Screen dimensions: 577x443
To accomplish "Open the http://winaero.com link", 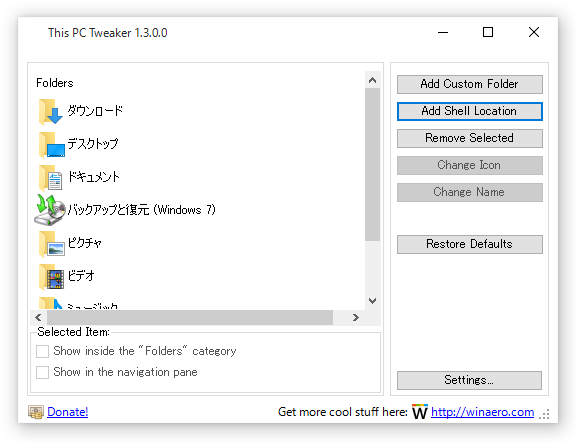I will coord(482,412).
